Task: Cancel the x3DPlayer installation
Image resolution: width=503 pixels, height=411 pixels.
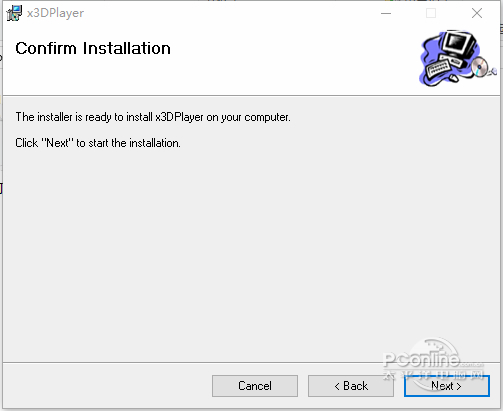Action: tap(255, 386)
